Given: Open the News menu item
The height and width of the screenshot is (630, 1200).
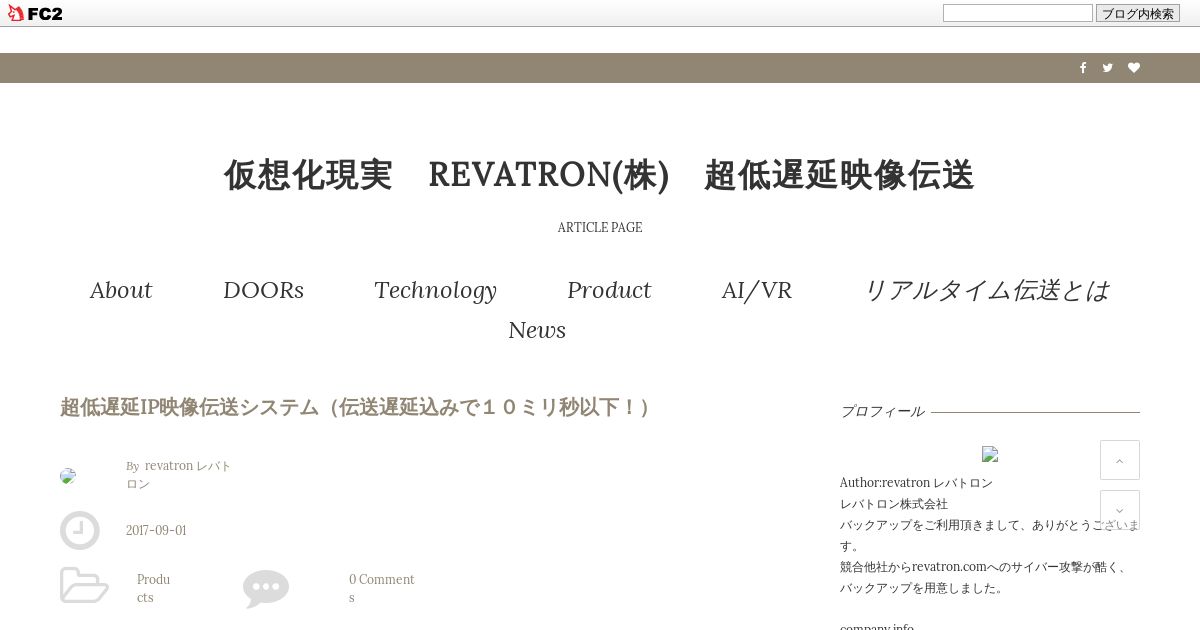Looking at the screenshot, I should click(x=537, y=330).
